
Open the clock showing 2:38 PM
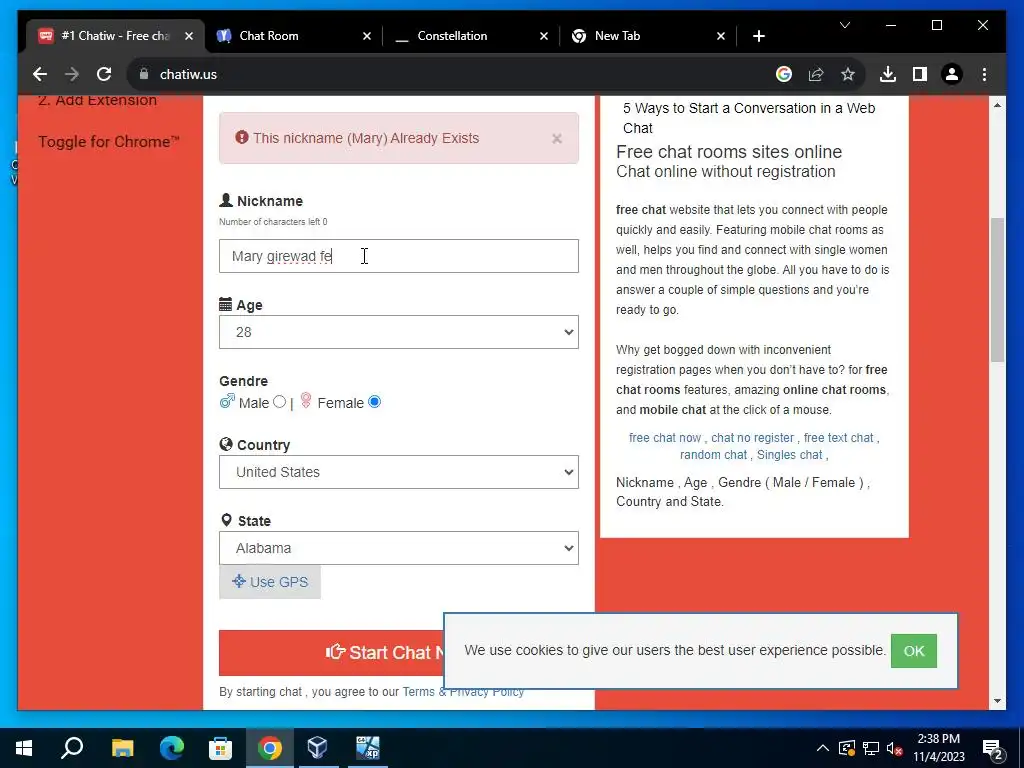[938, 748]
